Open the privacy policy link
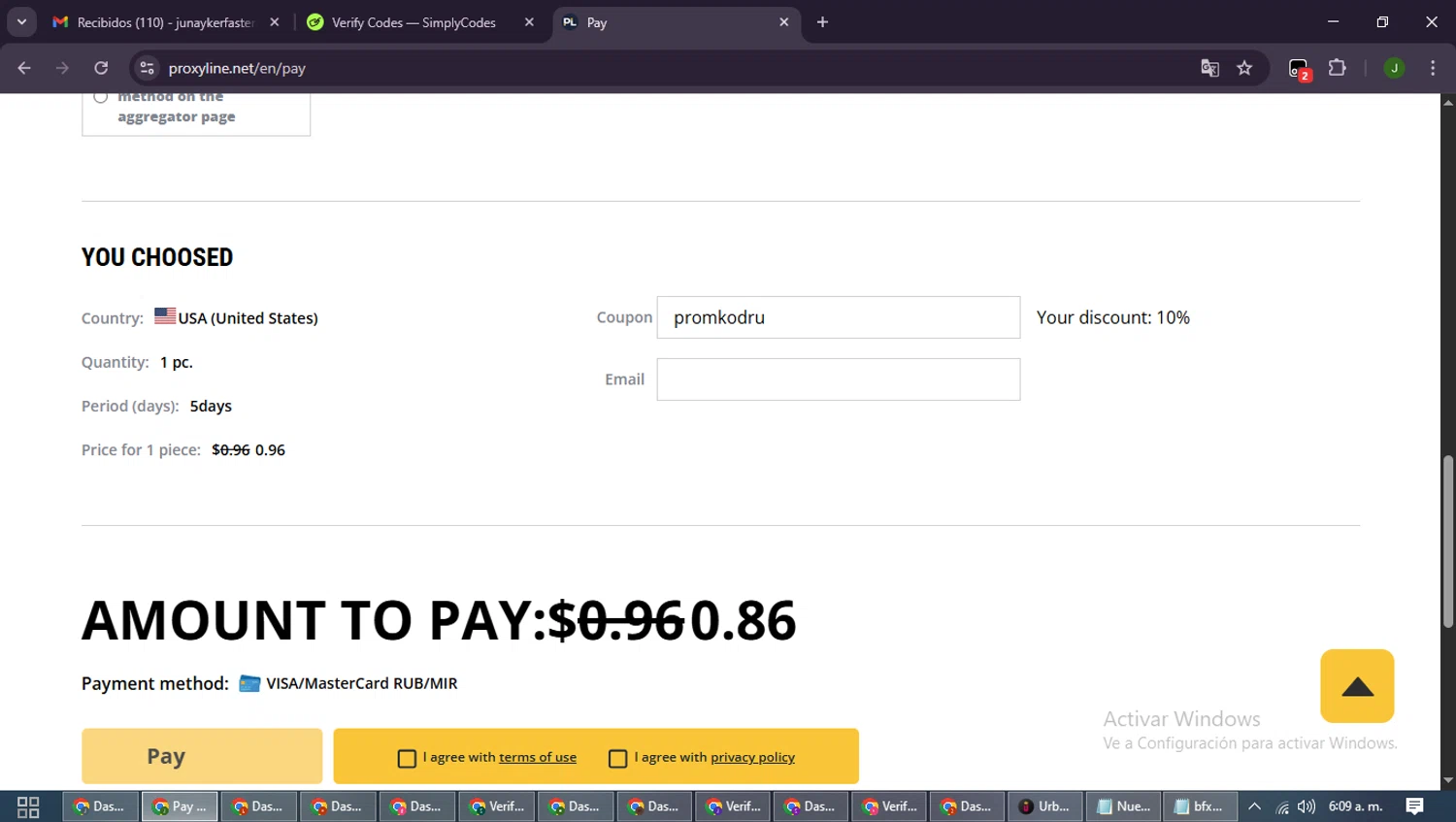Screen dimensions: 1456x822 click(752, 757)
